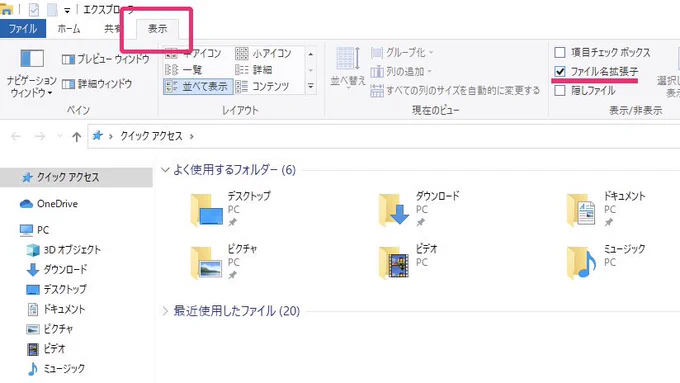Image resolution: width=680 pixels, height=383 pixels.
Task: Expand the layout gallery more options
Action: tap(311, 86)
